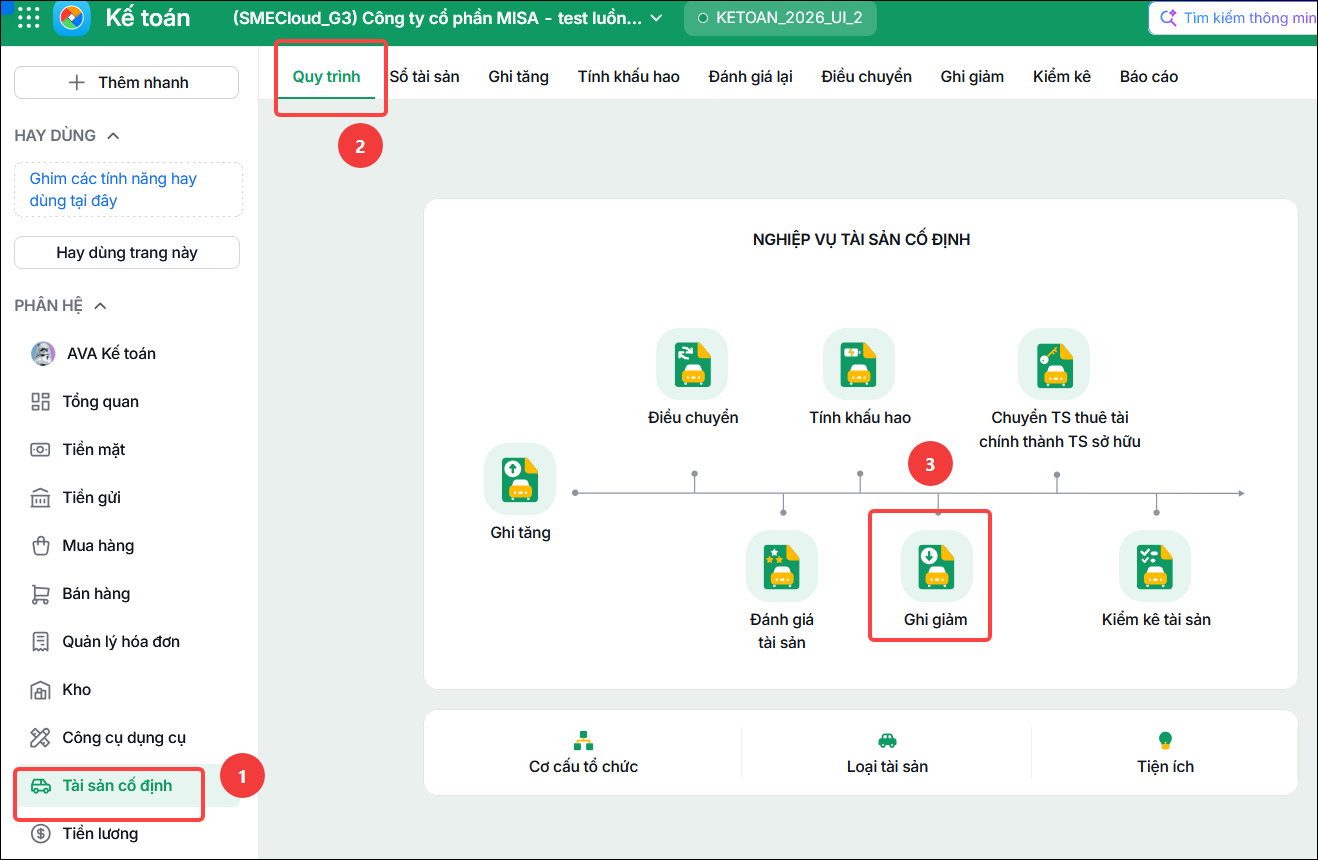Image resolution: width=1318 pixels, height=860 pixels.
Task: Open the Điều chuyển process icon
Action: click(x=692, y=364)
